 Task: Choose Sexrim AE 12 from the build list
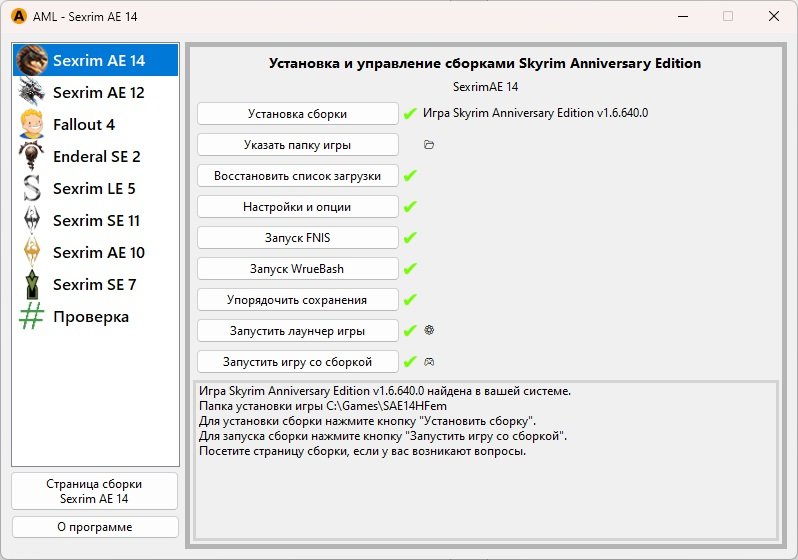(x=98, y=93)
